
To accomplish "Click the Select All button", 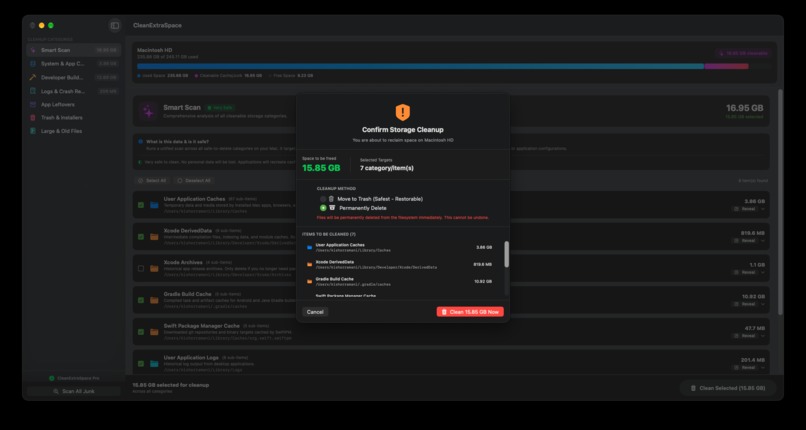I will 152,181.
